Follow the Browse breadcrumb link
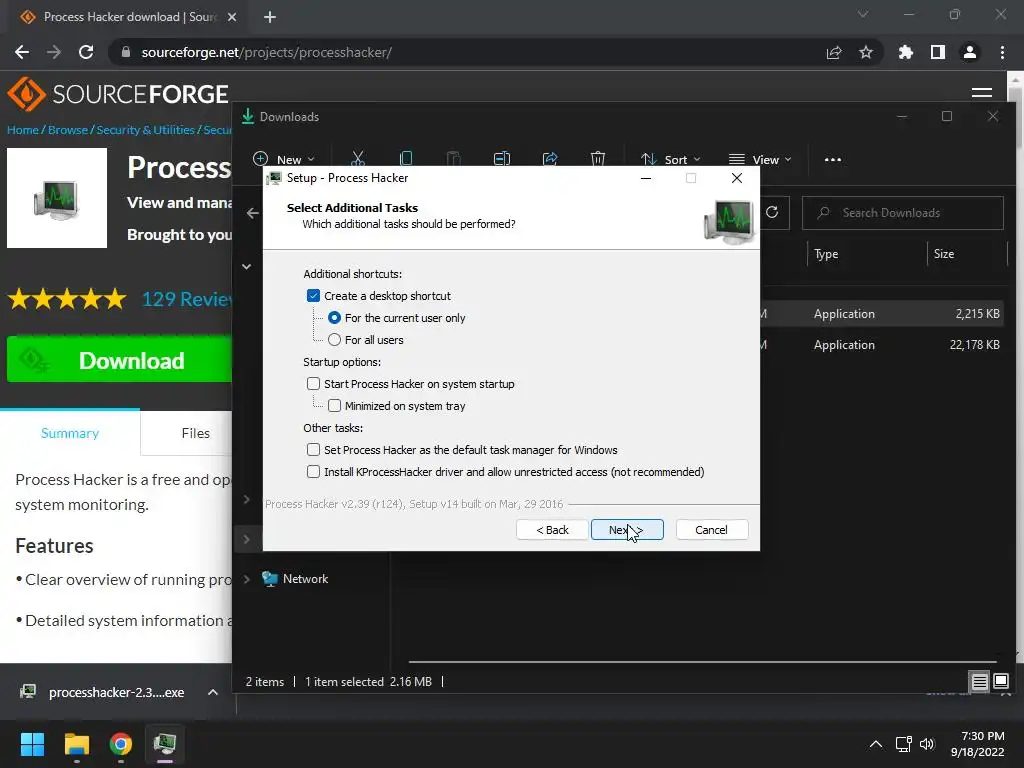This screenshot has height=768, width=1024. [x=67, y=129]
